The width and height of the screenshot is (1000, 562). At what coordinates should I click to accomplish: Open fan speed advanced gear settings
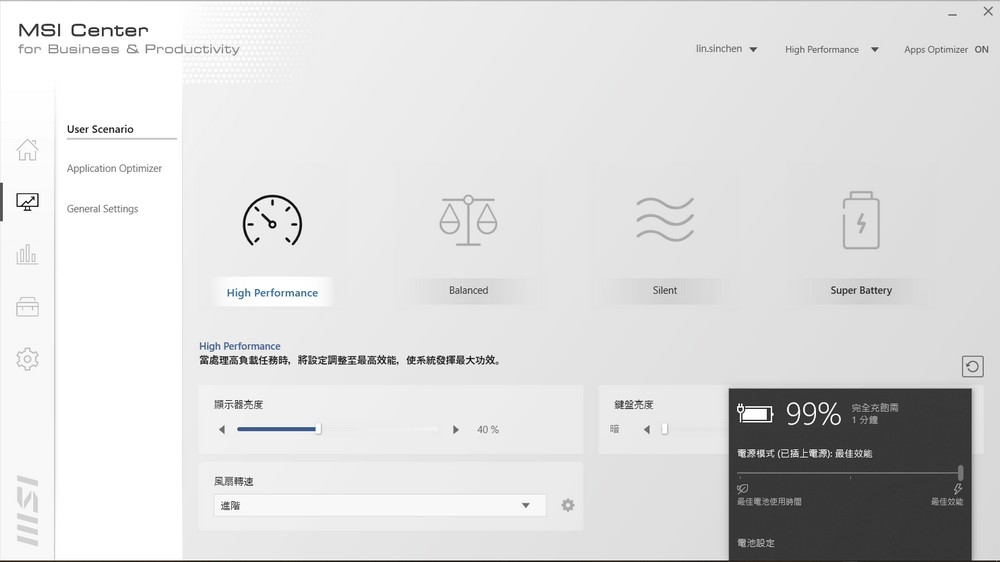(x=568, y=505)
